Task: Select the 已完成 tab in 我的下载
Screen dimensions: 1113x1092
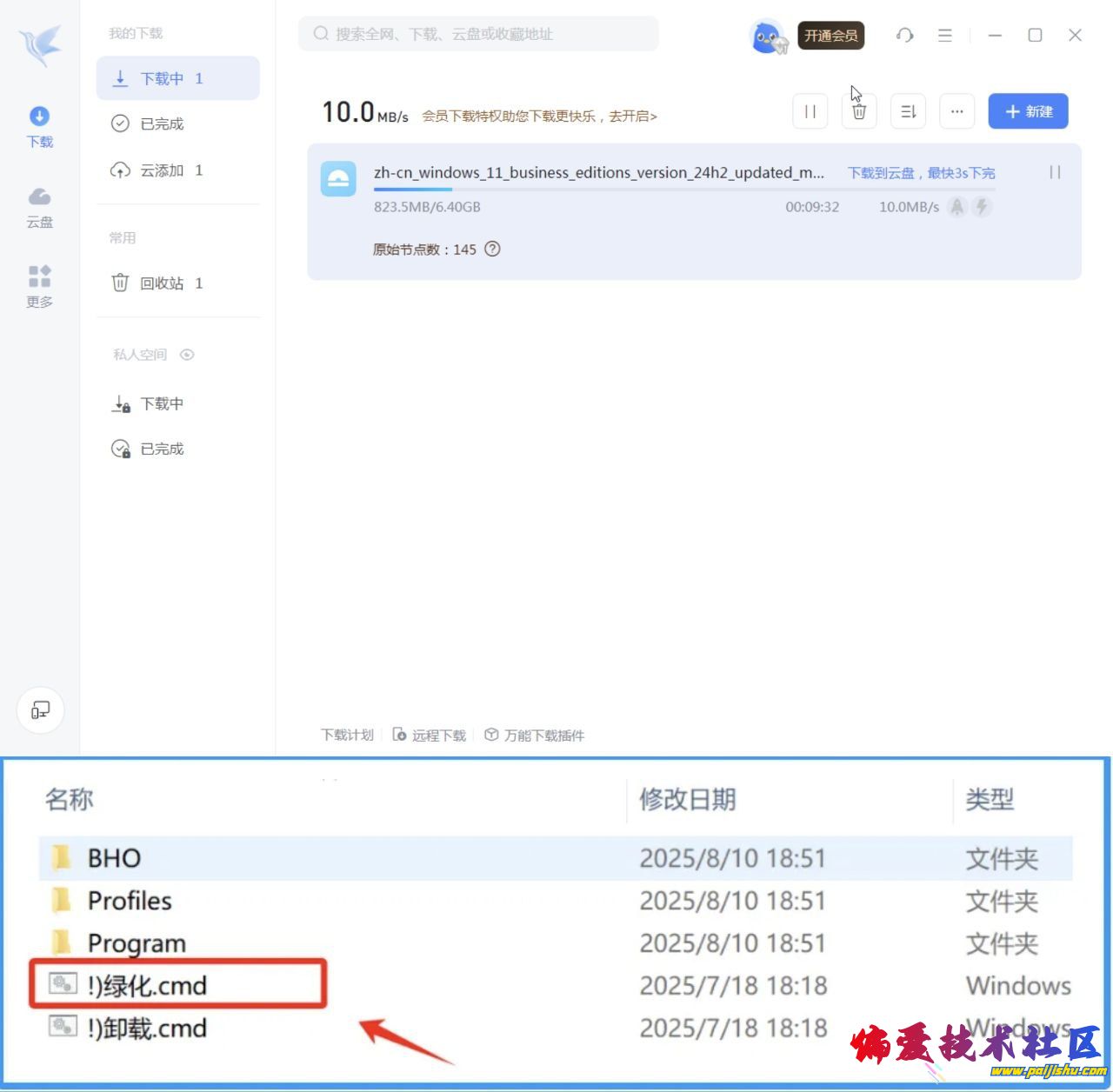Action: [162, 124]
